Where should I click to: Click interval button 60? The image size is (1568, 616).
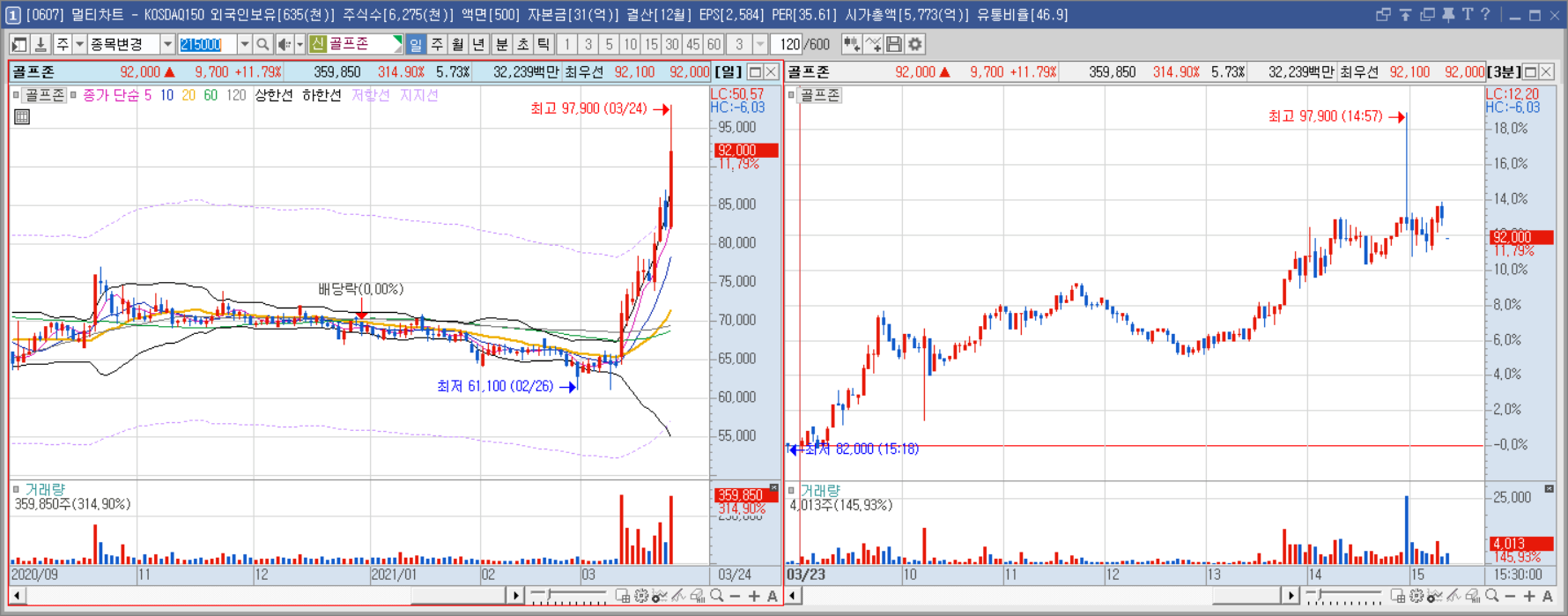point(714,44)
